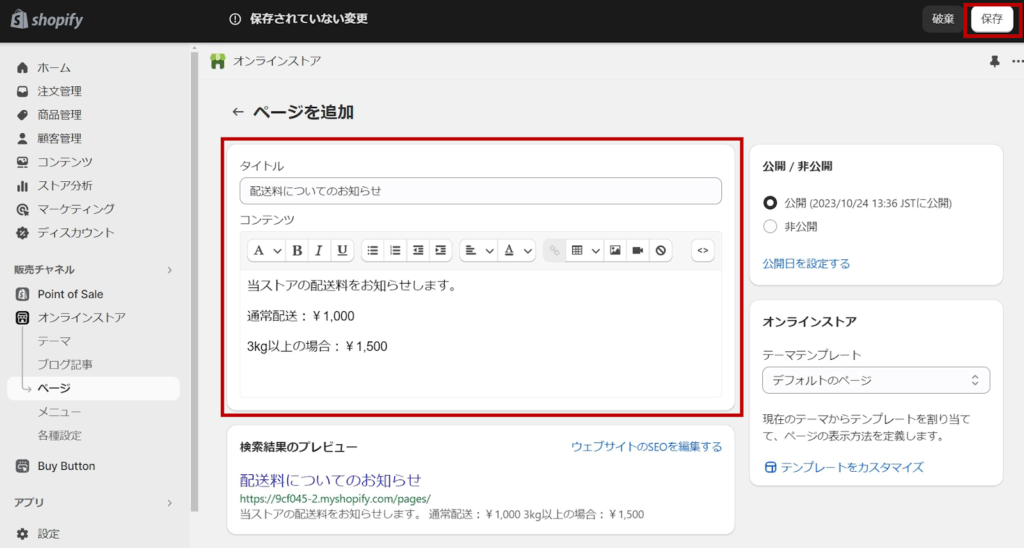
Task: Click 公開日を設定する link
Action: coord(806,264)
